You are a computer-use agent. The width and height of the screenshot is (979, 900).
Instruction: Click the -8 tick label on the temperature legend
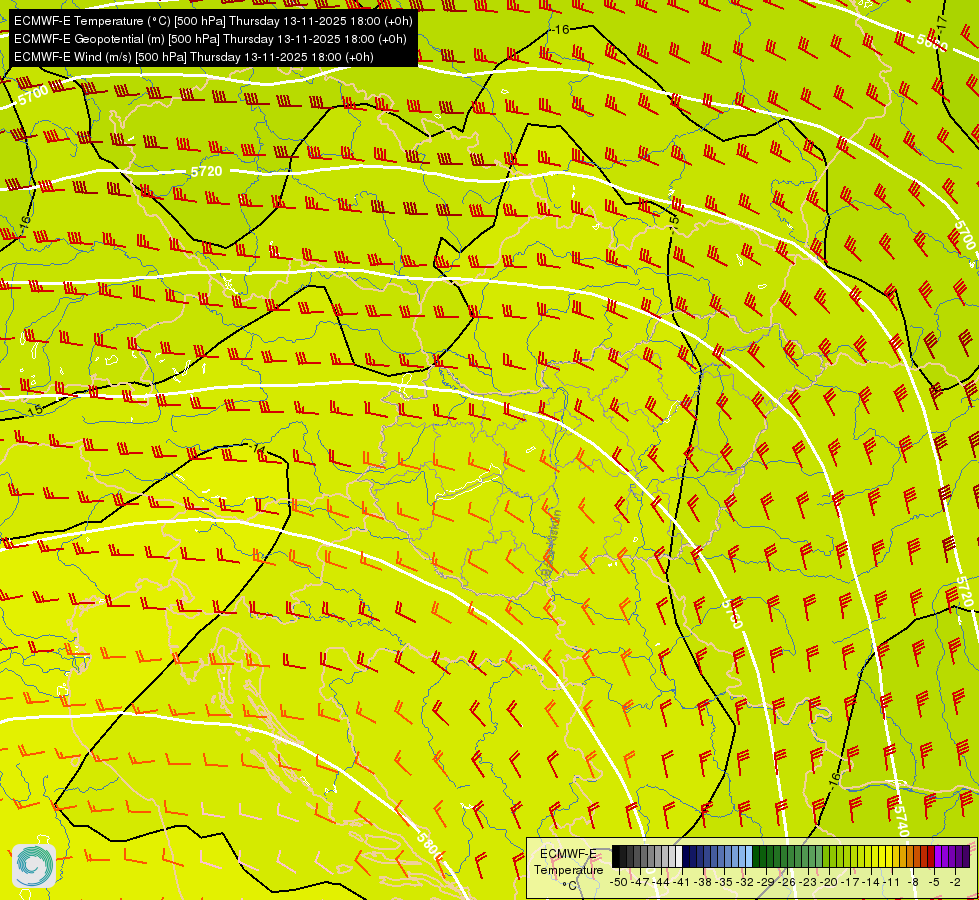pos(914,883)
